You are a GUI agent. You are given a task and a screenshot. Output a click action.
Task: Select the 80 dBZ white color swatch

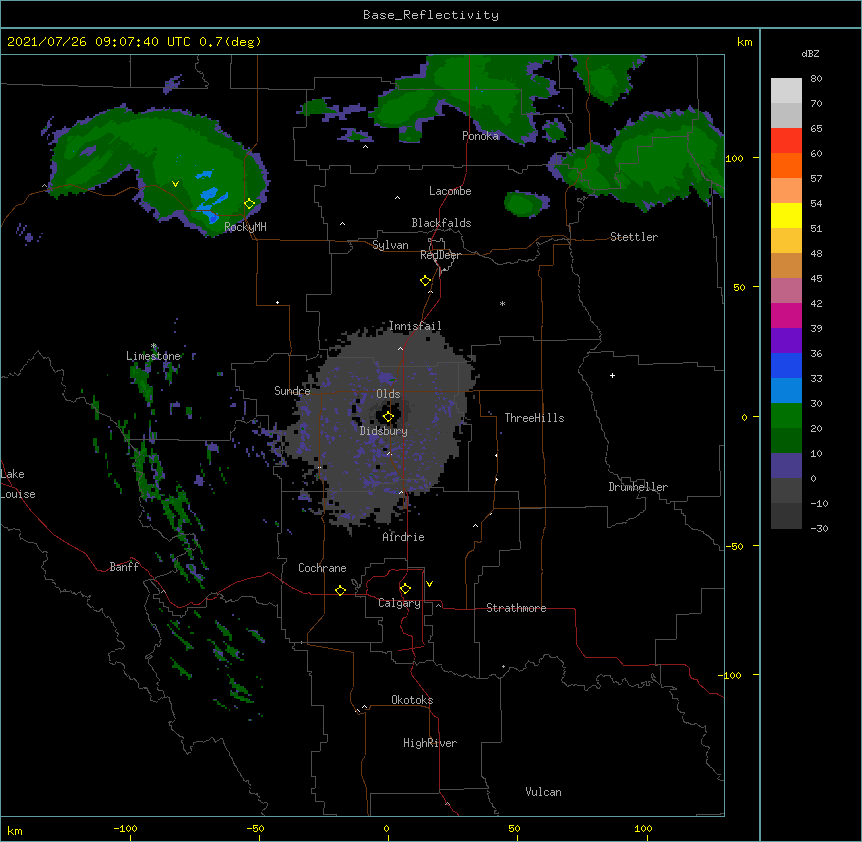(x=786, y=90)
